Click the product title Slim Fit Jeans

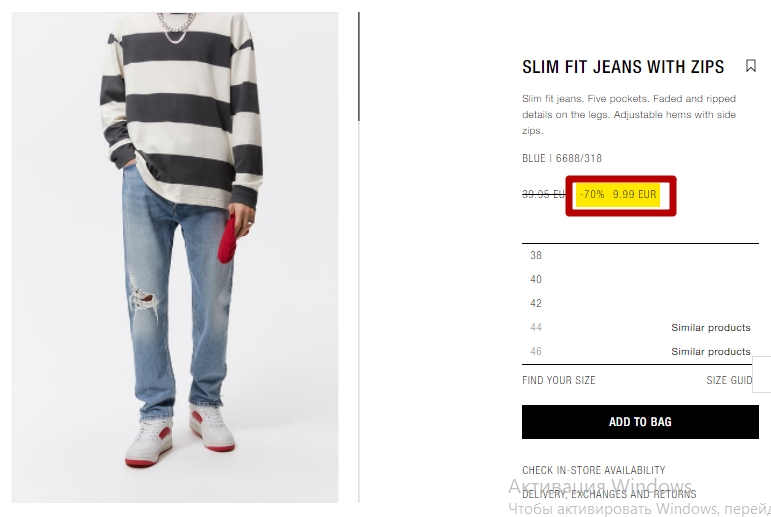point(623,67)
